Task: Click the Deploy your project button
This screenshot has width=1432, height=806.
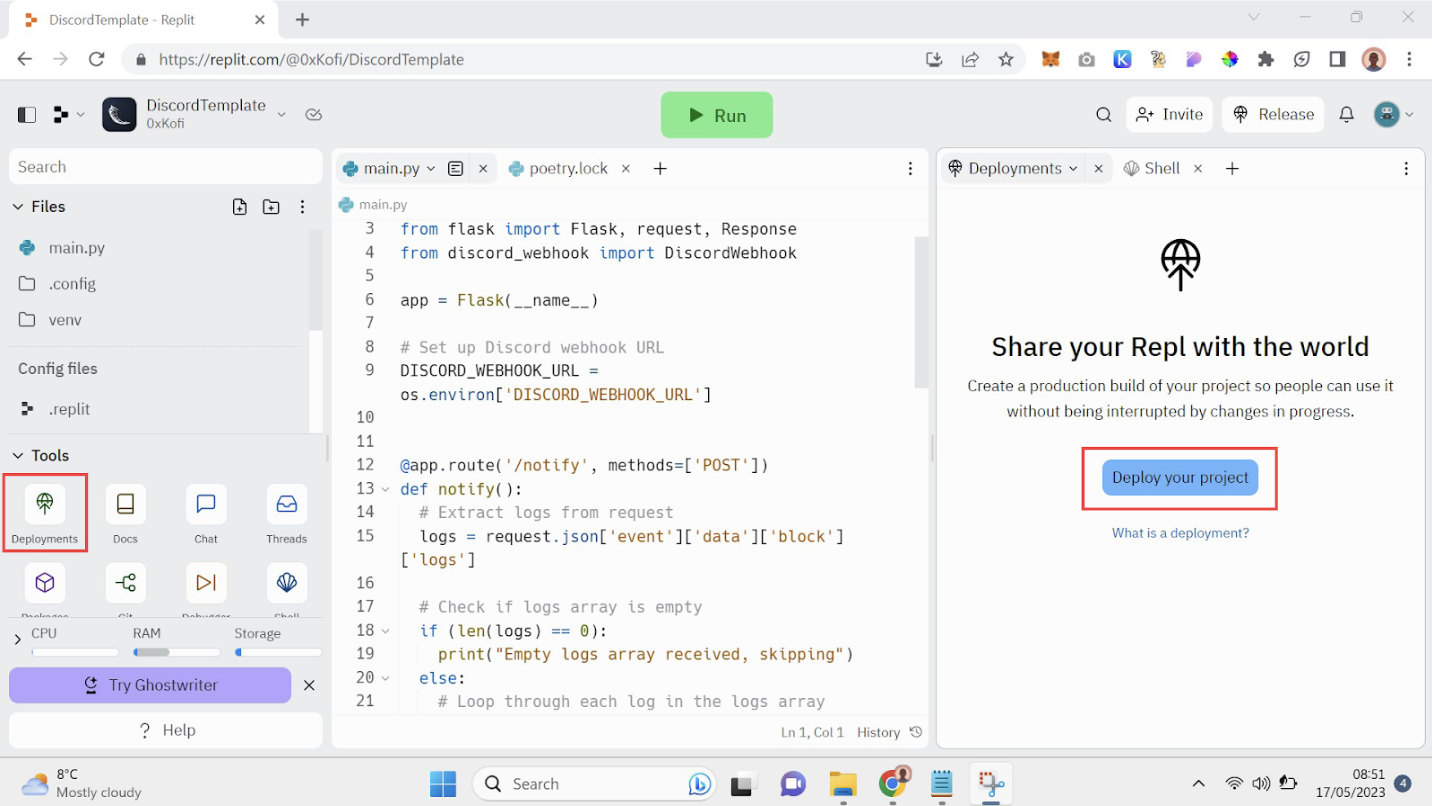Action: click(1180, 478)
